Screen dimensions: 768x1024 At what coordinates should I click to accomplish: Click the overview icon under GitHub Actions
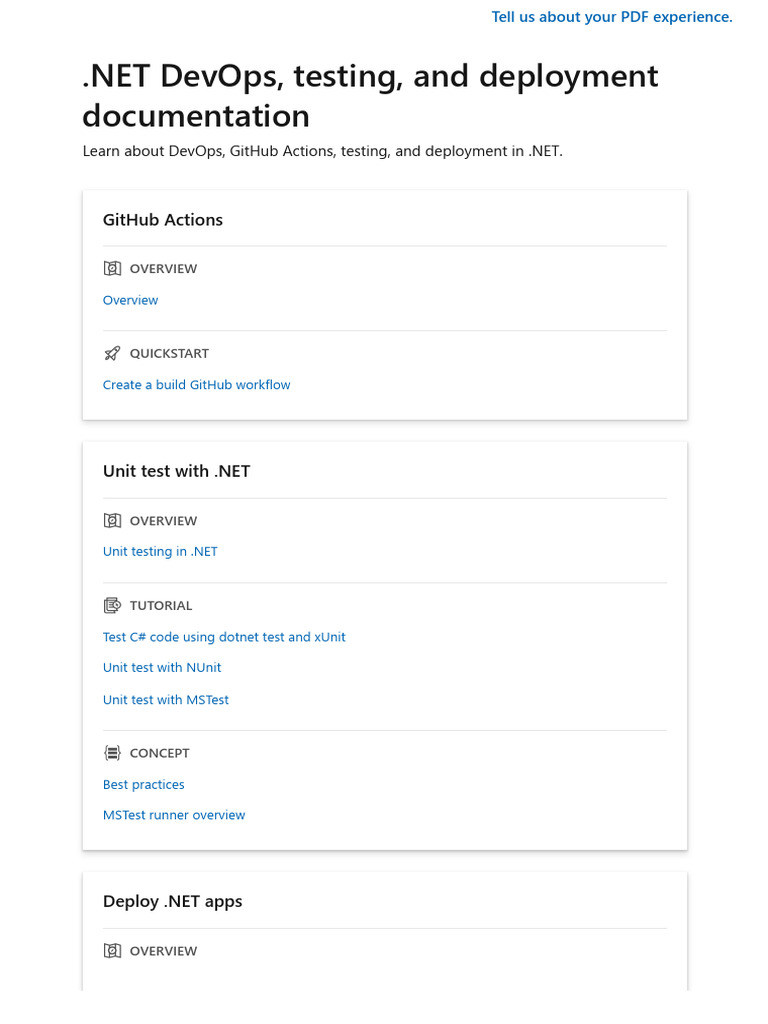pyautogui.click(x=112, y=268)
